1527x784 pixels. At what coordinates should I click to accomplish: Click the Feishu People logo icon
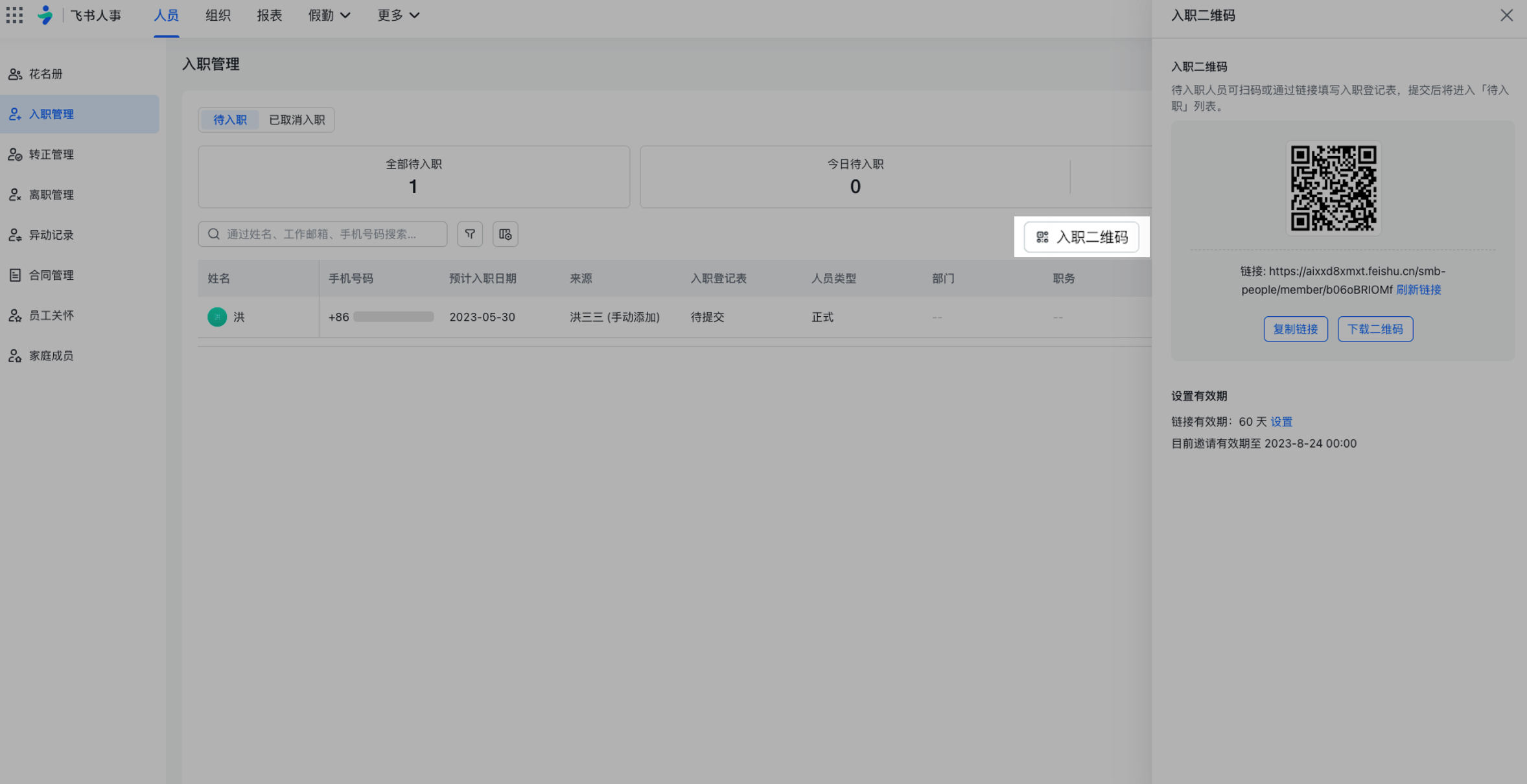45,15
